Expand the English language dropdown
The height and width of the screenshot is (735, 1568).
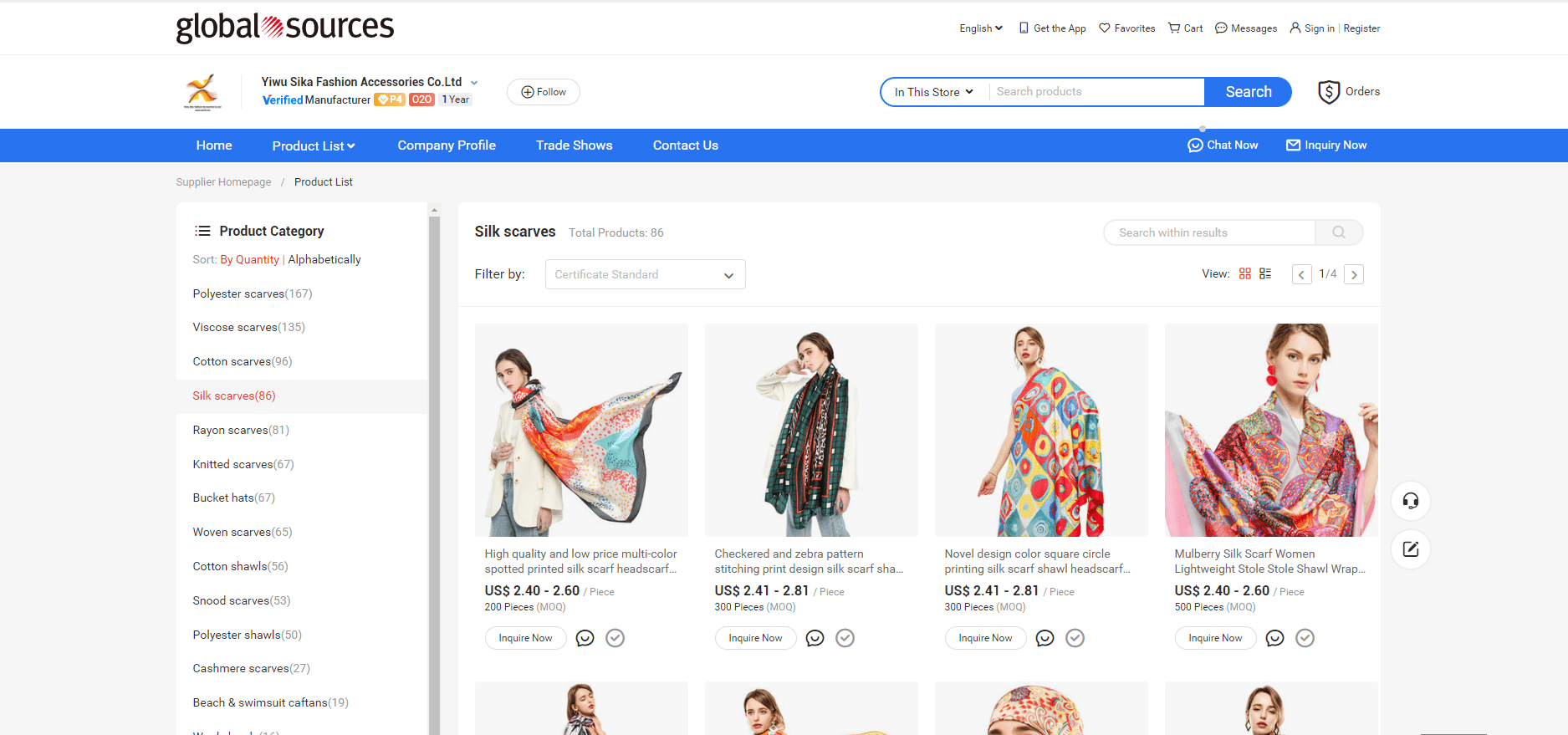pos(981,28)
